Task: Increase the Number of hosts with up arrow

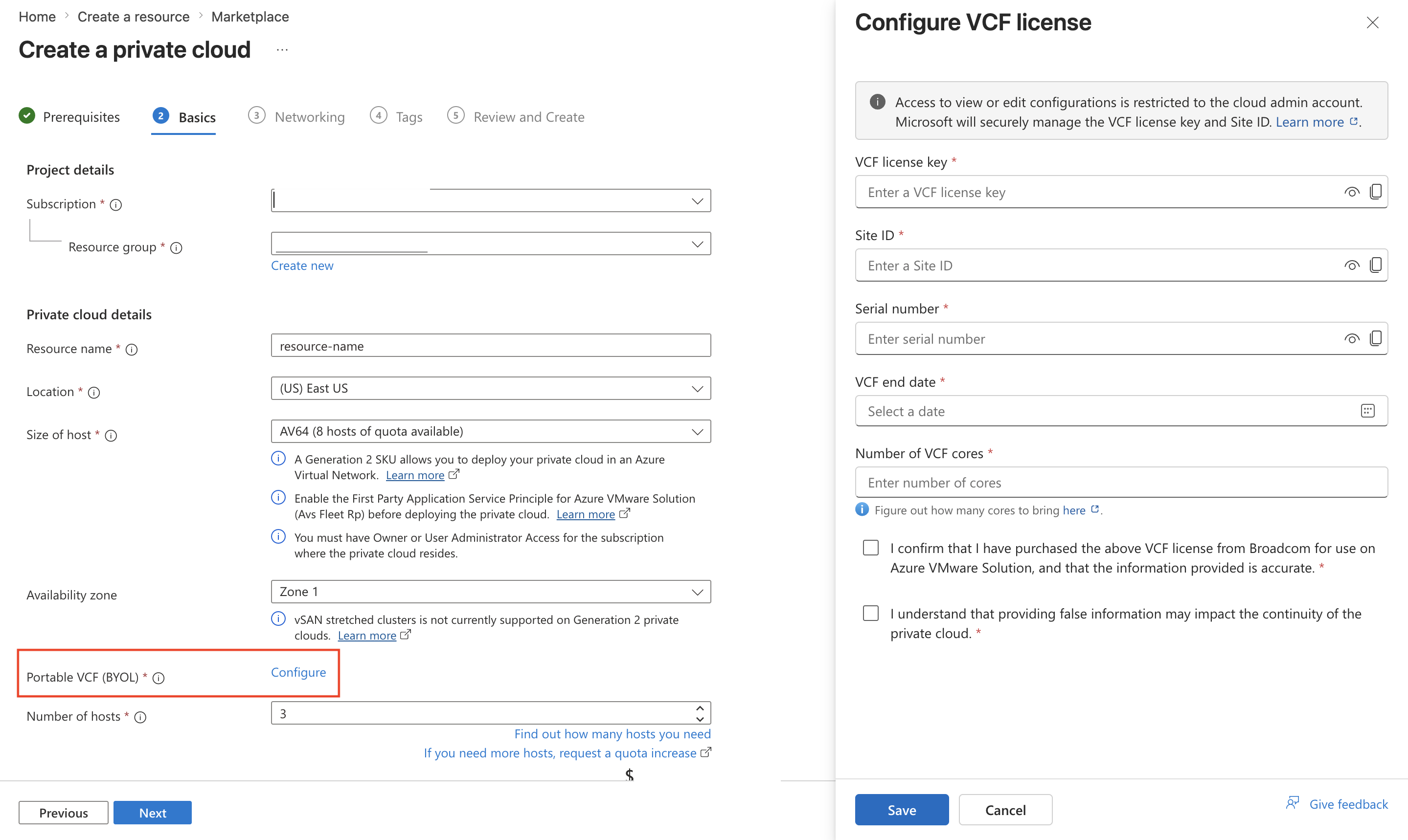Action: pyautogui.click(x=700, y=708)
